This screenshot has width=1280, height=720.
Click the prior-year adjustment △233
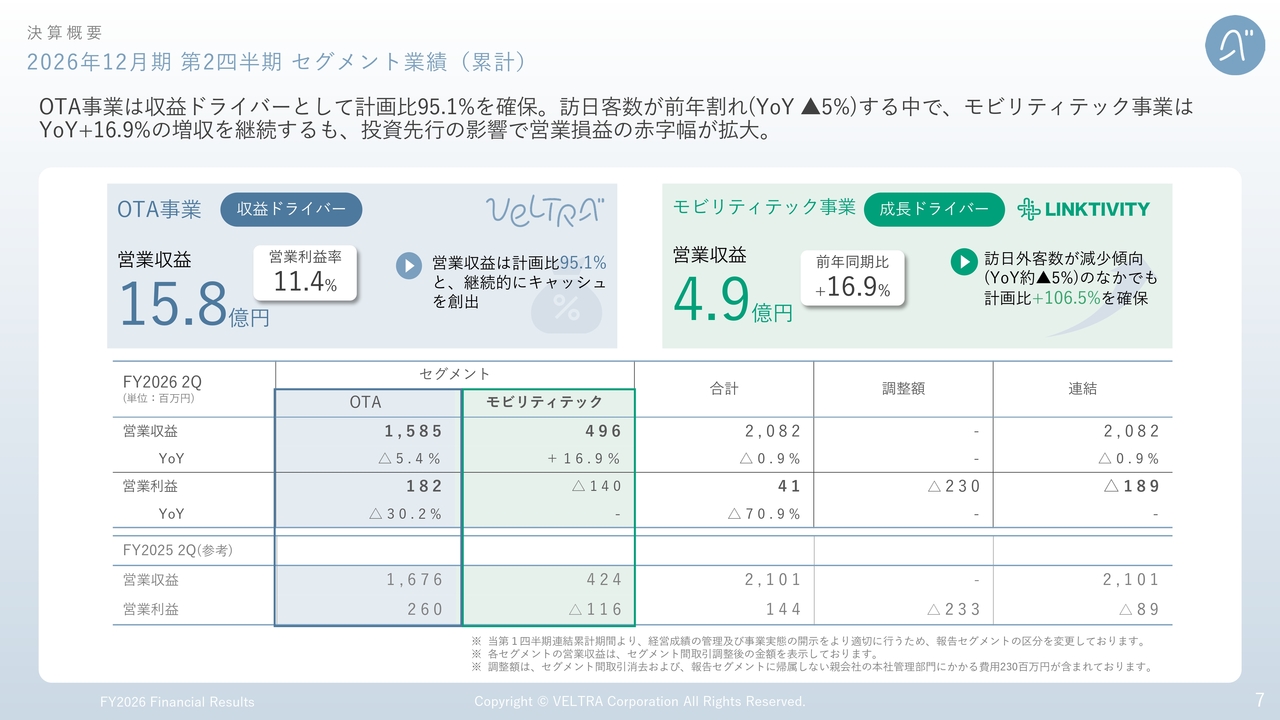coord(954,609)
